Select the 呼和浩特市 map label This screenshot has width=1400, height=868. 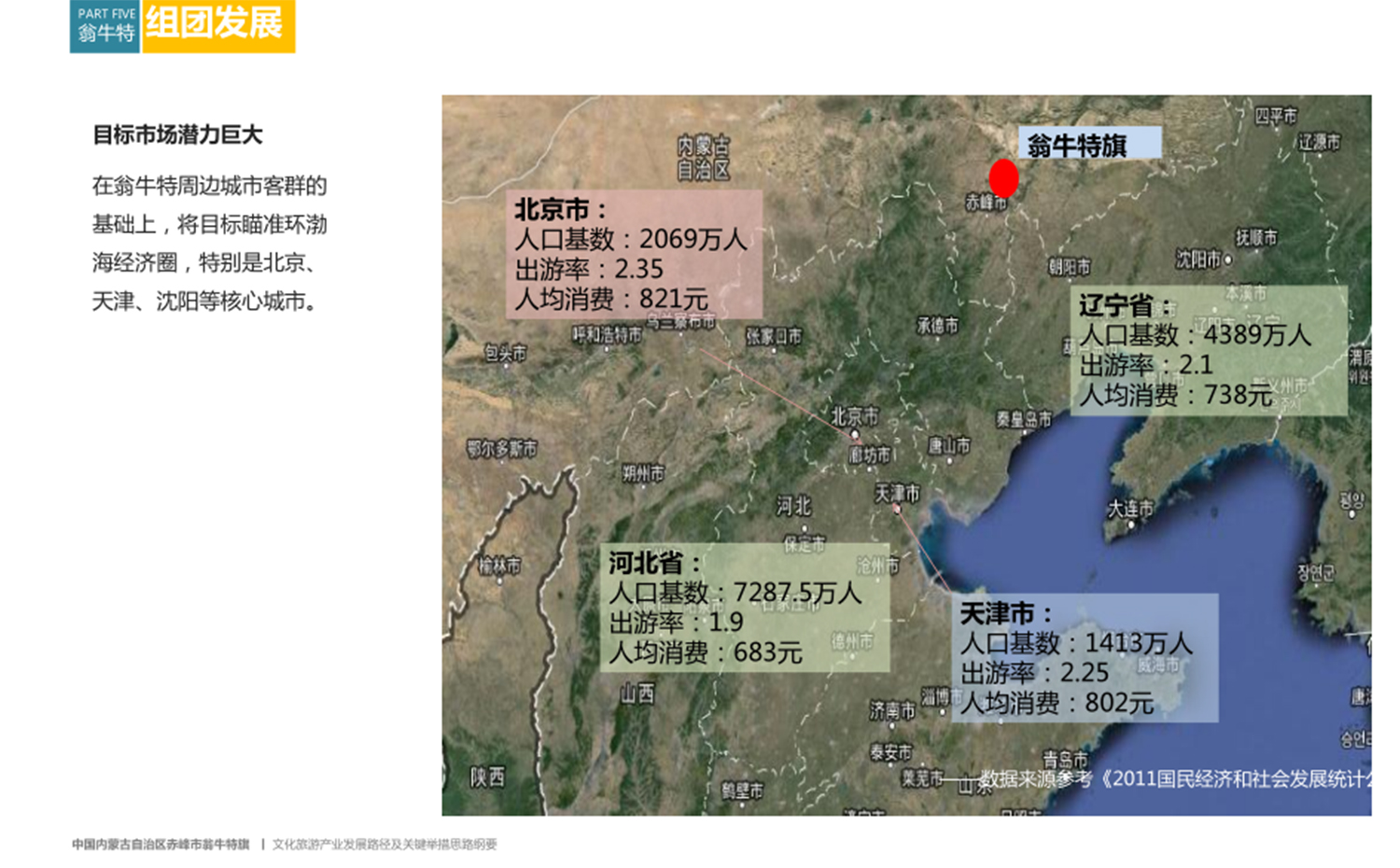click(x=608, y=334)
